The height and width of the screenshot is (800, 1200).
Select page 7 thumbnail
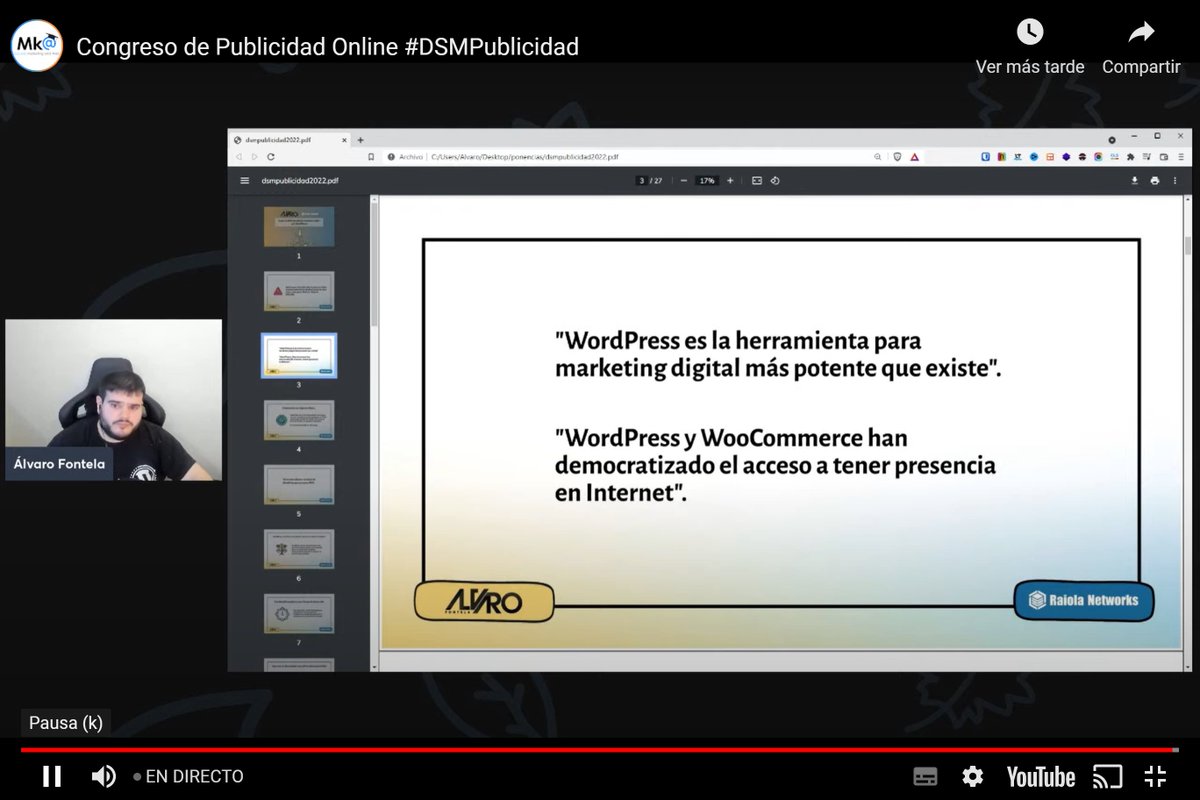pos(299,613)
